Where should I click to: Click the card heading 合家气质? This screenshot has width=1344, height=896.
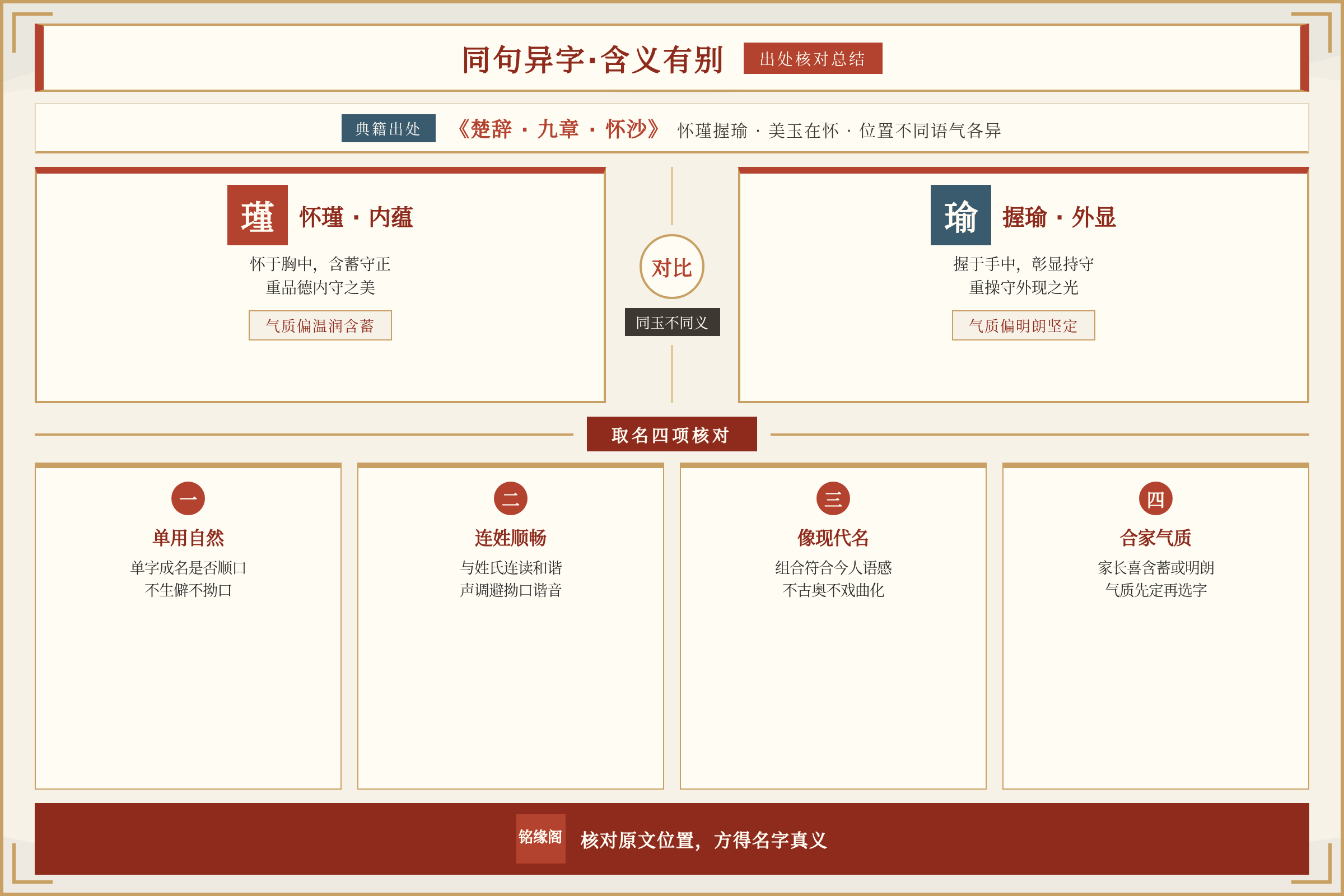pyautogui.click(x=1155, y=538)
